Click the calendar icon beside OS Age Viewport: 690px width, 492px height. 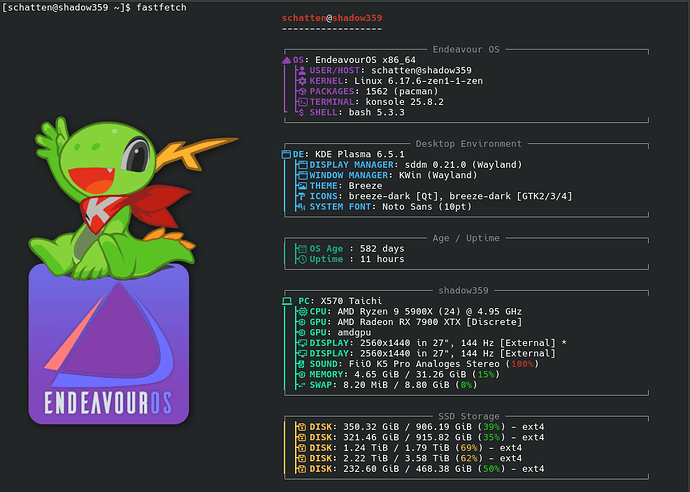pyautogui.click(x=302, y=248)
